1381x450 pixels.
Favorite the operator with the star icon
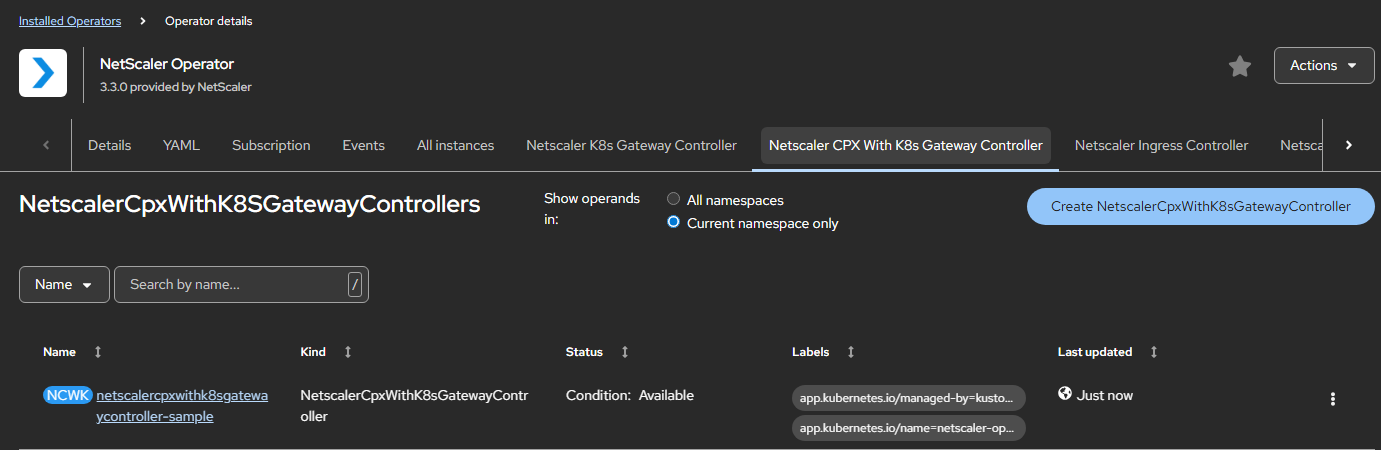(x=1240, y=66)
